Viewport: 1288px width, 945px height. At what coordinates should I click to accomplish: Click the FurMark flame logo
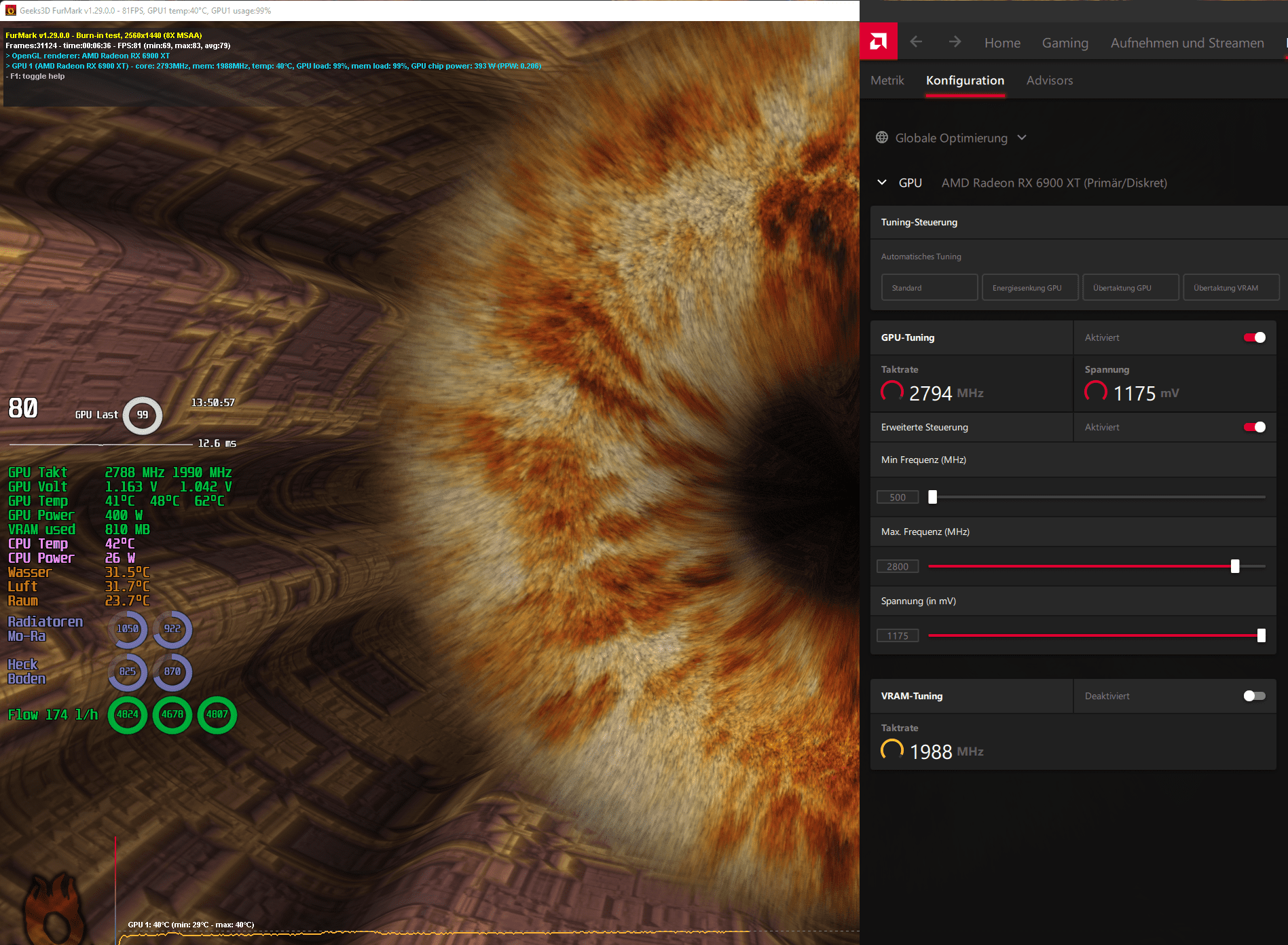(54, 908)
